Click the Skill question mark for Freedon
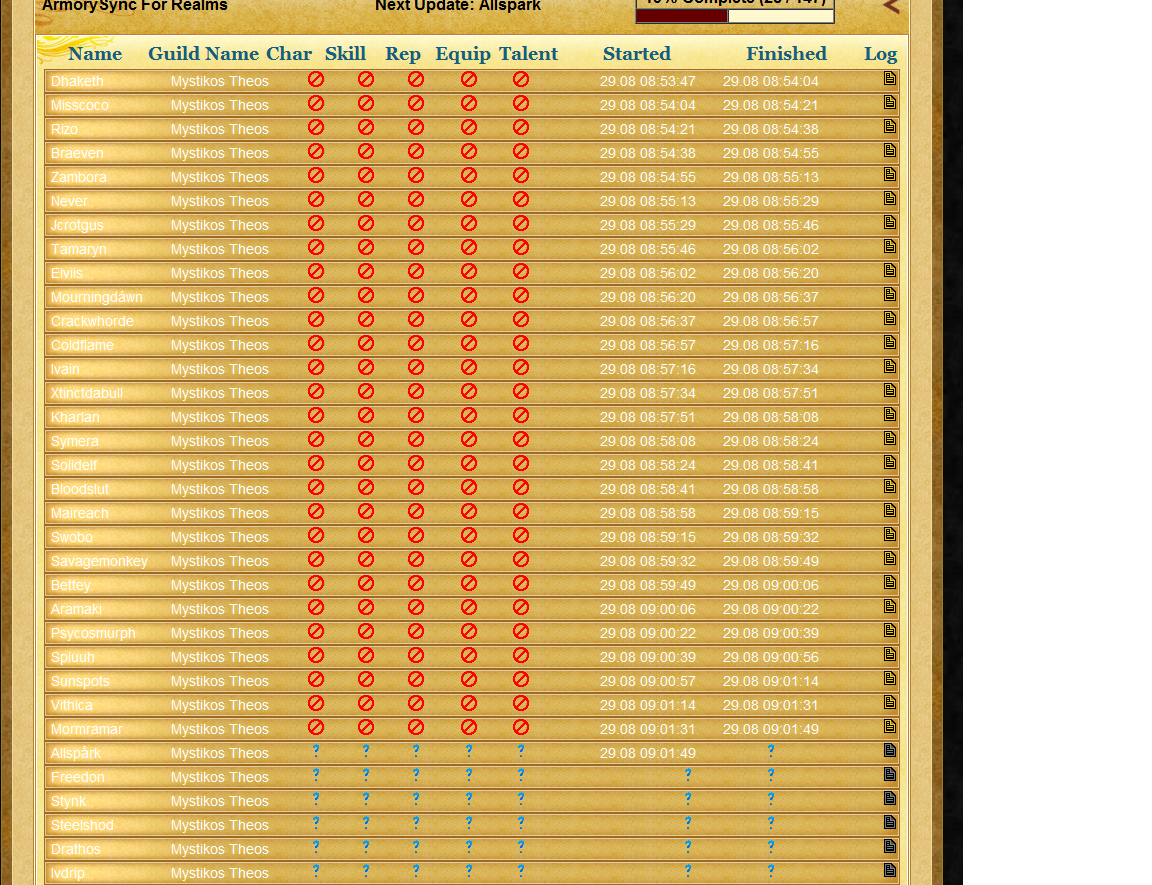 pos(366,775)
